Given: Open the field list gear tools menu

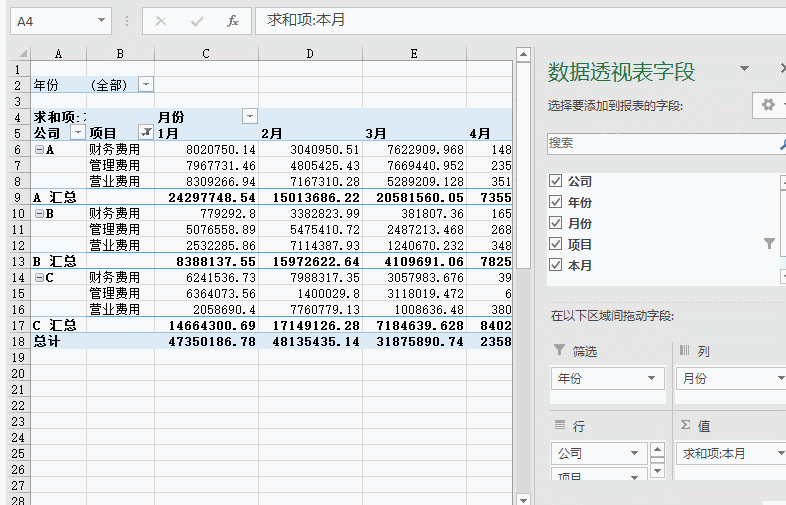Looking at the screenshot, I should 768,105.
